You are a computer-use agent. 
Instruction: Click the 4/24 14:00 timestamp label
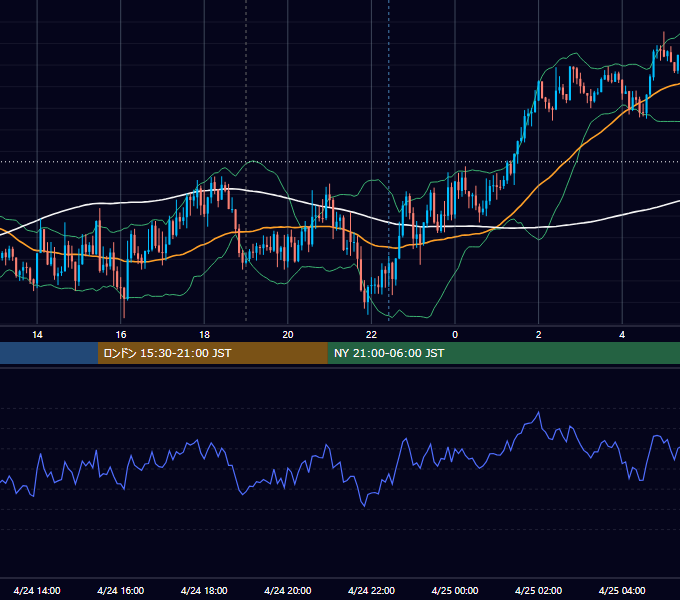37,590
